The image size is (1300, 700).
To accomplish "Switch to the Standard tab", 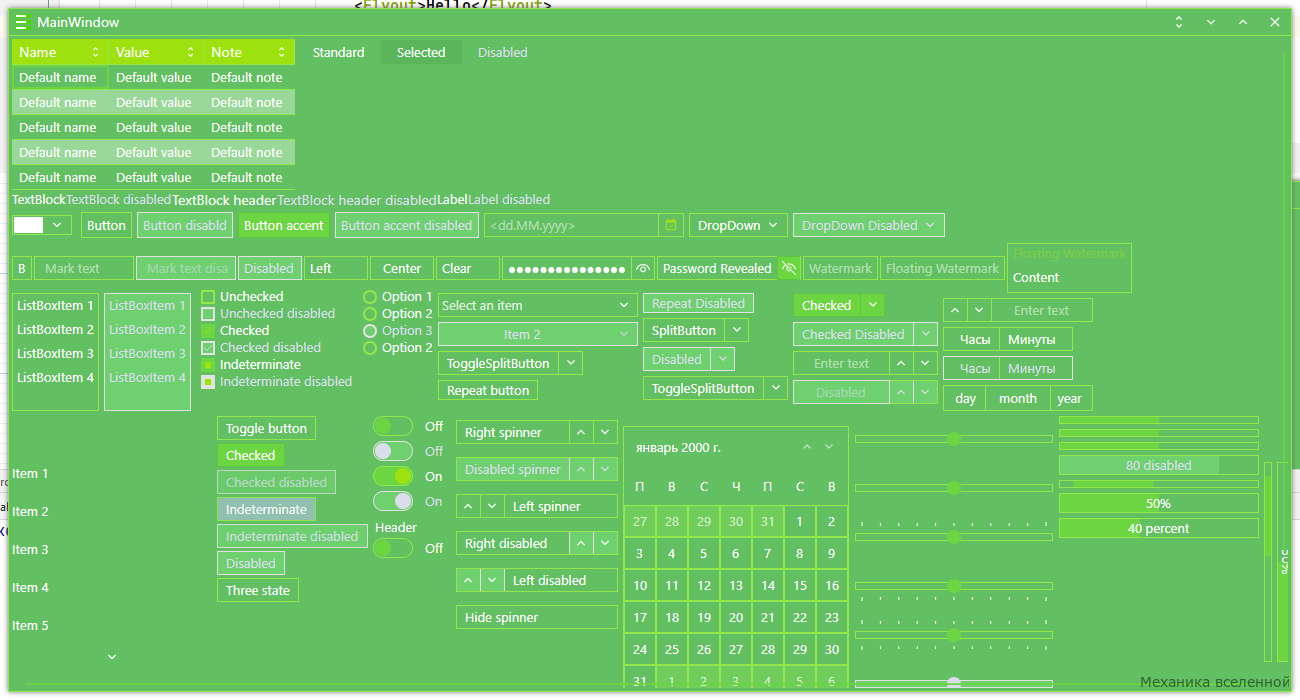I will (x=338, y=52).
